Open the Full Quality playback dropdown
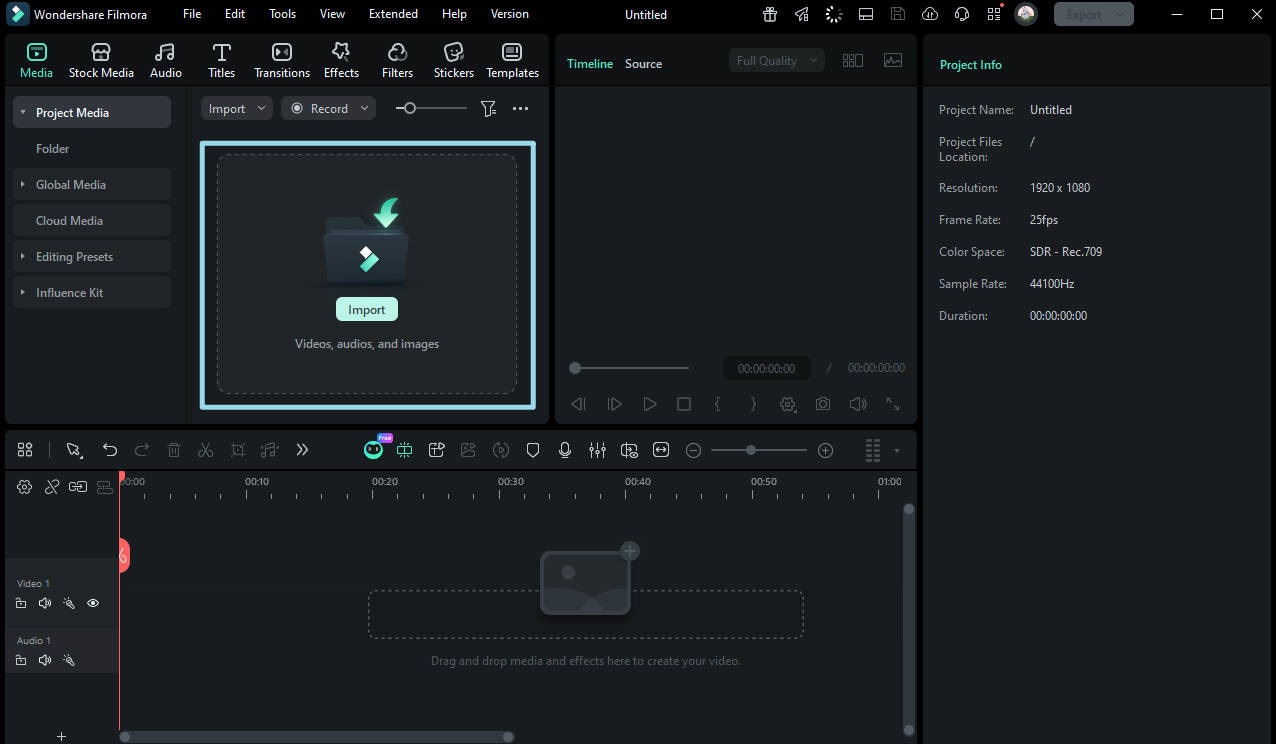The image size is (1276, 744). click(x=776, y=60)
